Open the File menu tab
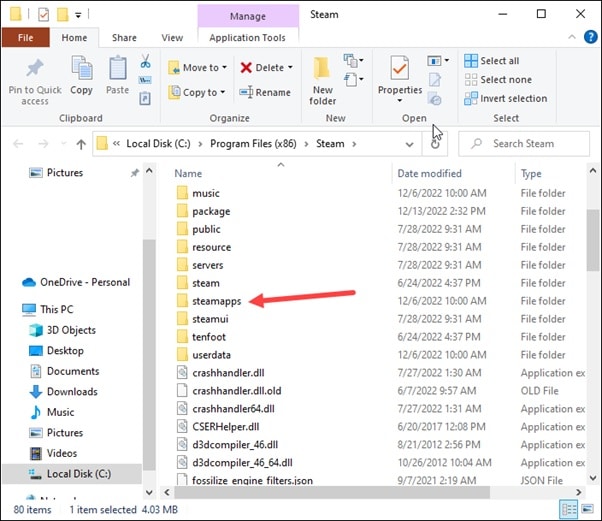 coord(26,38)
